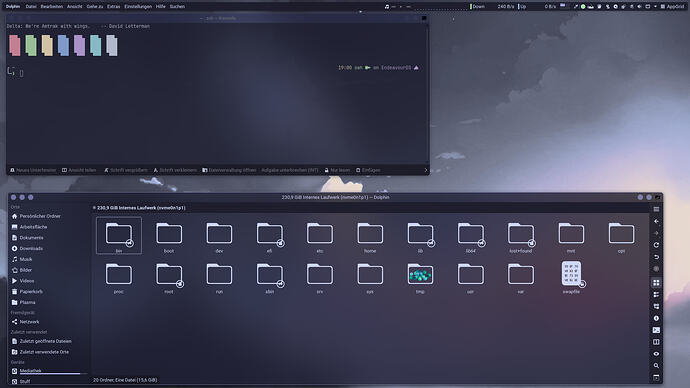Toggle Nur lesen in Konsole toolbar

[x=337, y=170]
